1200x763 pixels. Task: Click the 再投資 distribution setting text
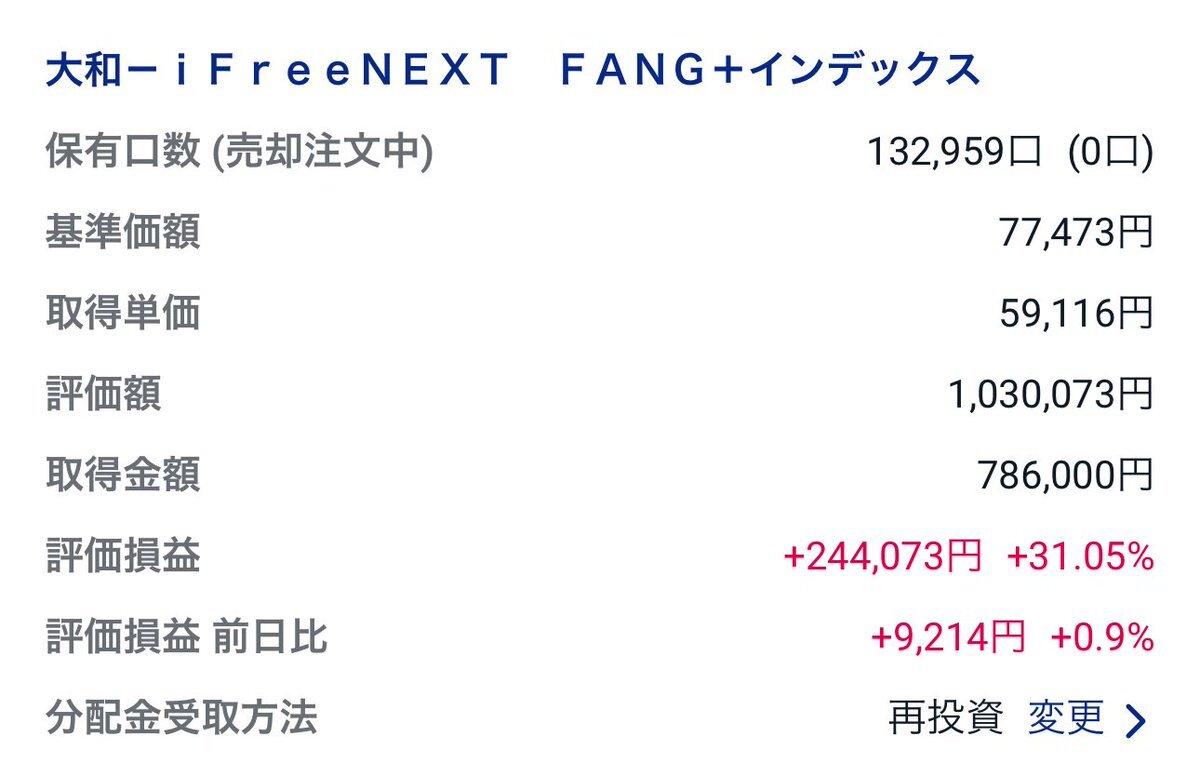click(x=946, y=717)
